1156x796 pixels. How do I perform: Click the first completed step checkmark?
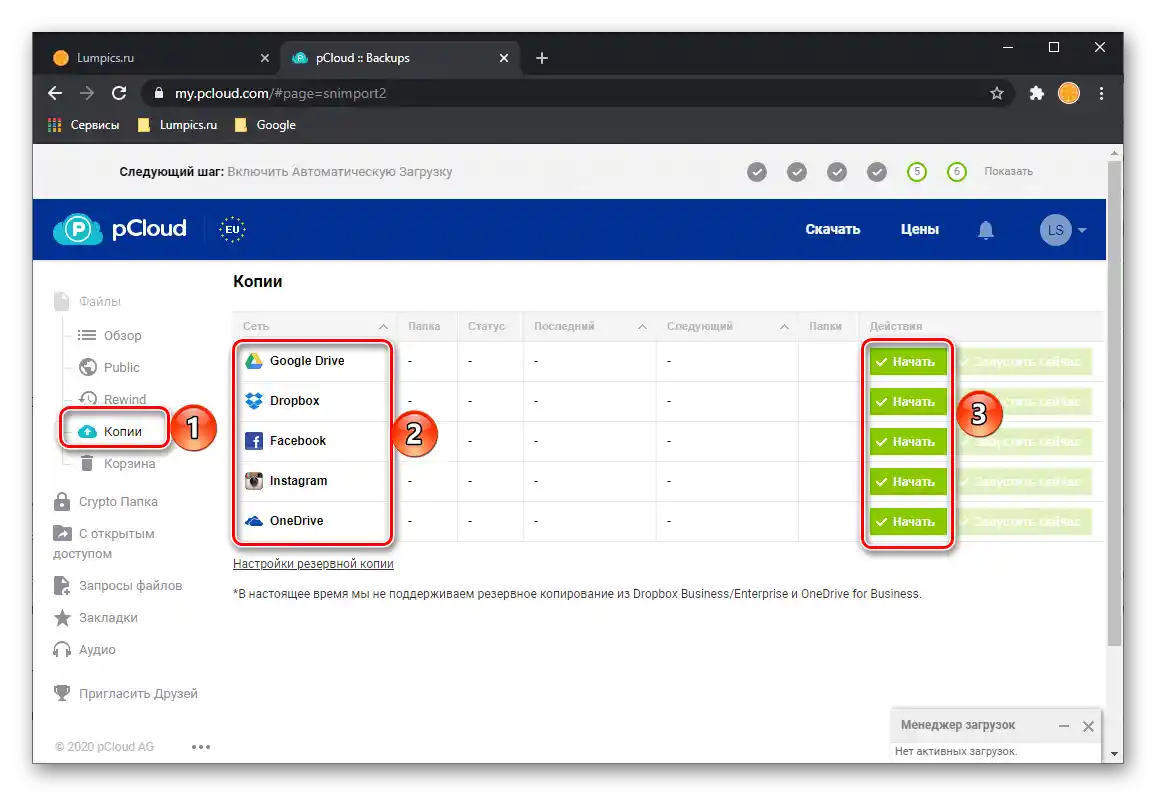756,172
